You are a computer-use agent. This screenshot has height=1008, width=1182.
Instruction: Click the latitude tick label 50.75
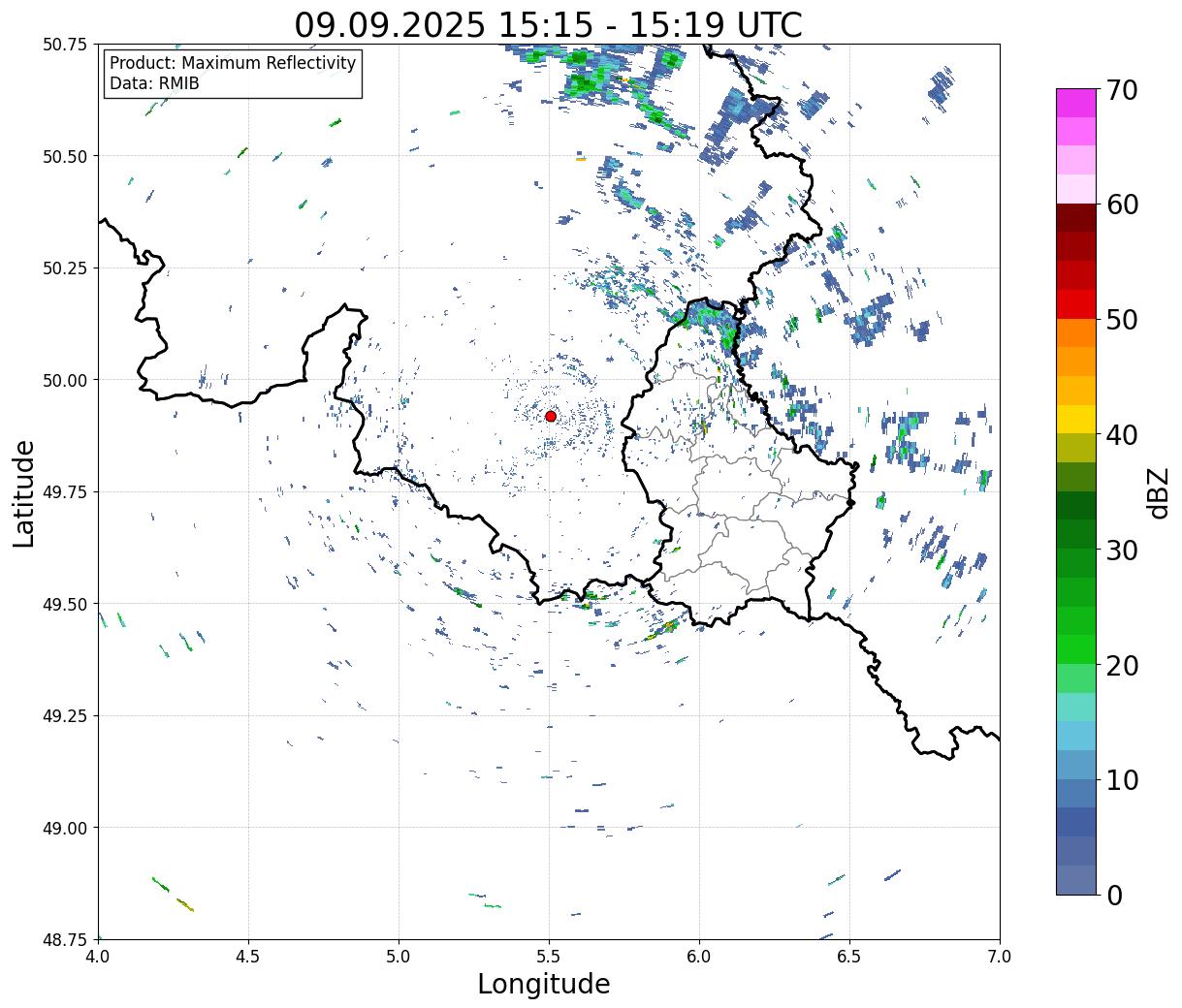pyautogui.click(x=65, y=45)
